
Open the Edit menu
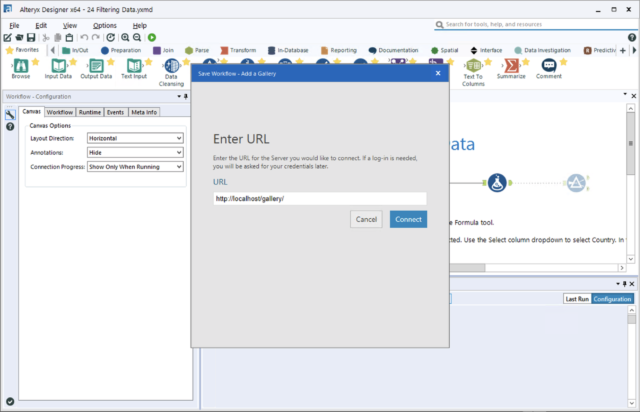(41, 25)
